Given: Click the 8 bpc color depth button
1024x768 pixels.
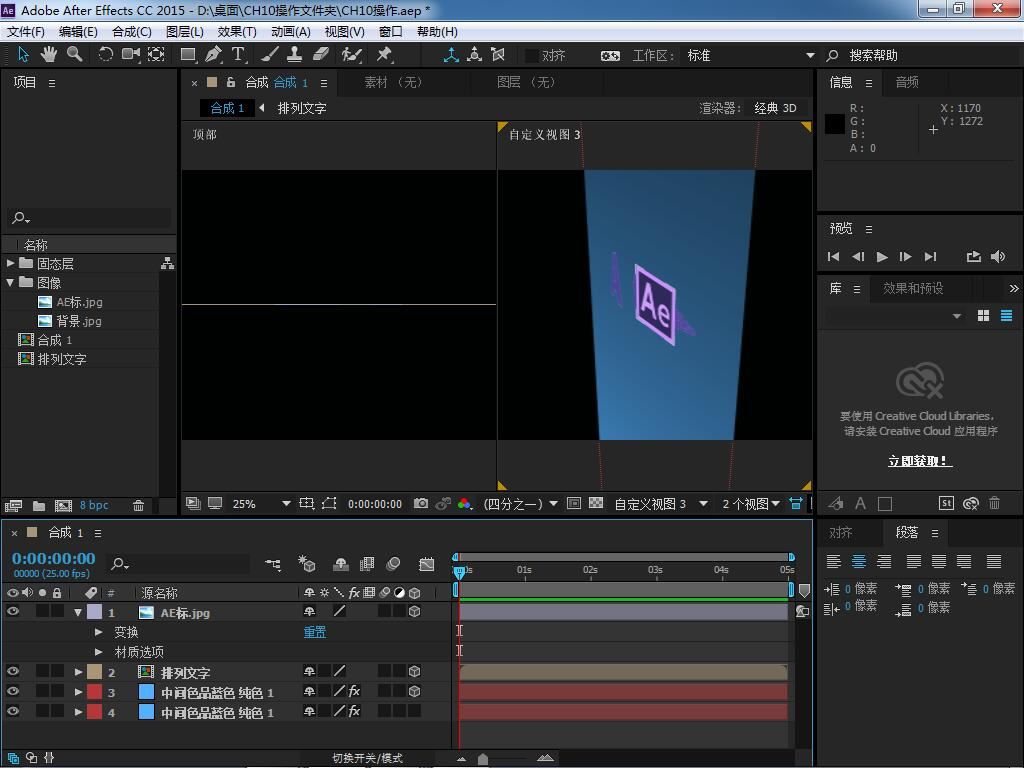Looking at the screenshot, I should point(94,505).
